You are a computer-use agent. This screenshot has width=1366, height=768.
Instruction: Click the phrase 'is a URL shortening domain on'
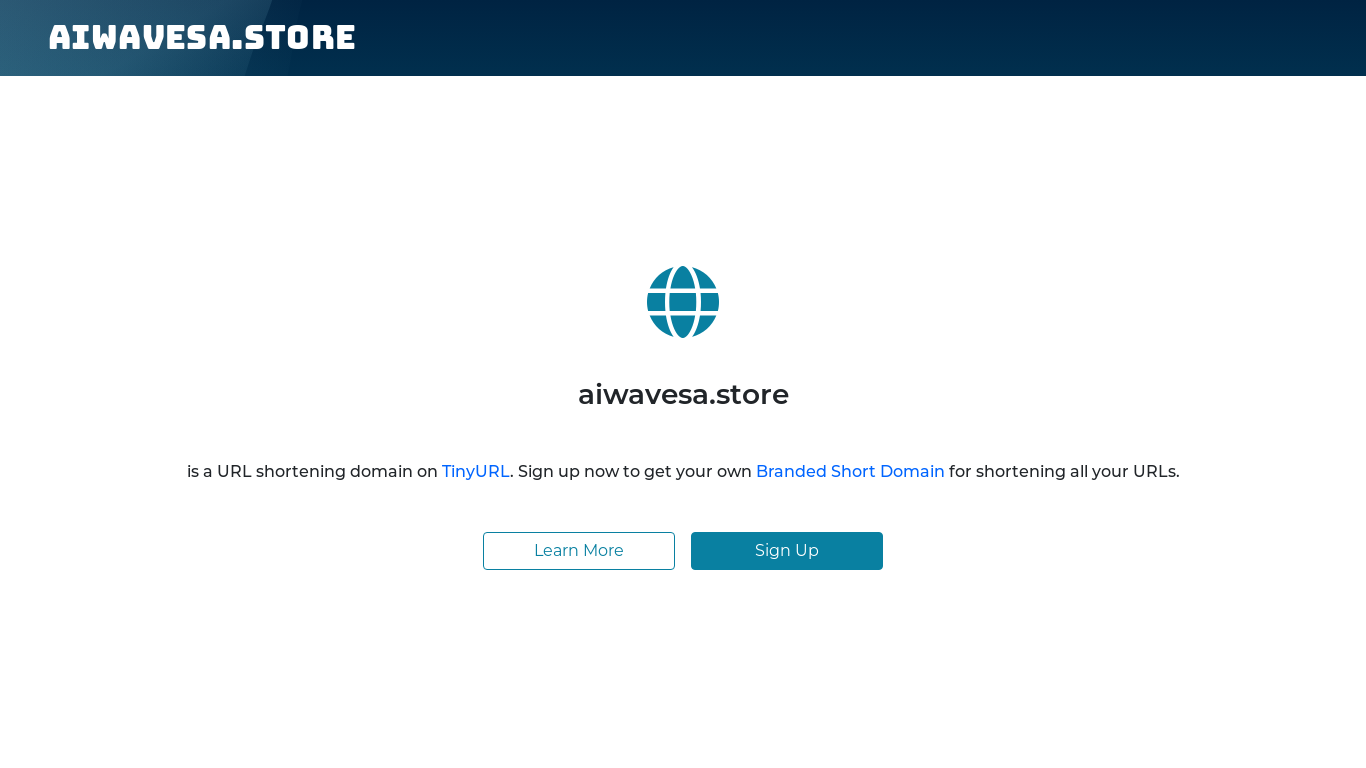[312, 471]
